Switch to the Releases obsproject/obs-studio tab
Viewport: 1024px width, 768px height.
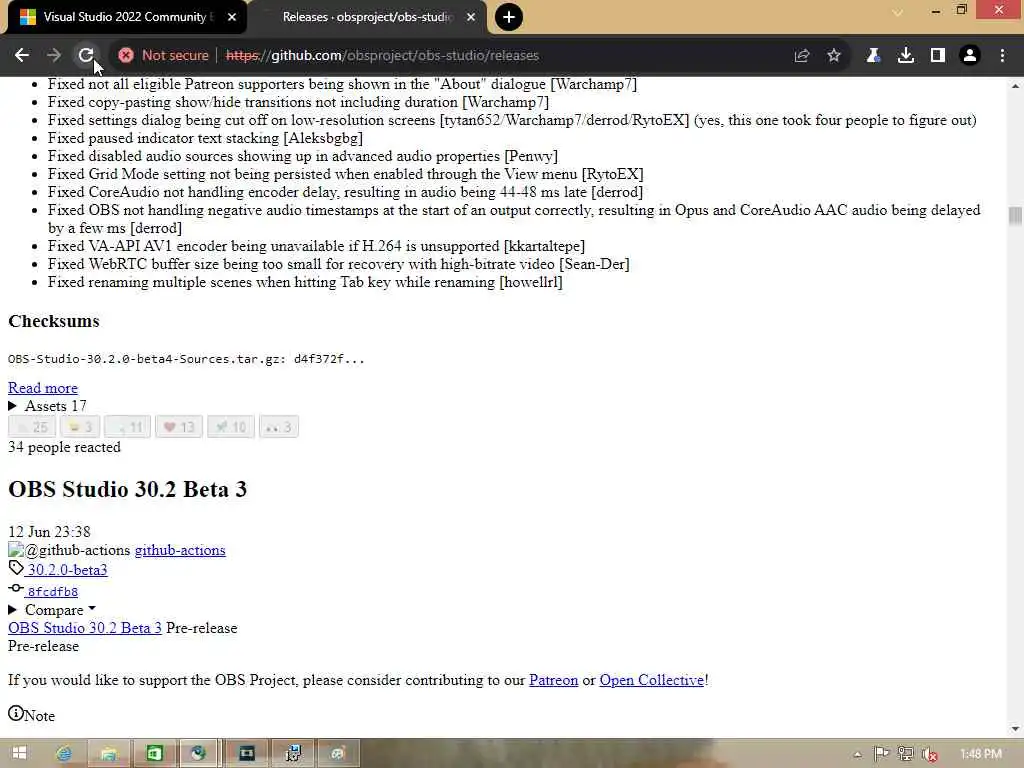pyautogui.click(x=366, y=17)
